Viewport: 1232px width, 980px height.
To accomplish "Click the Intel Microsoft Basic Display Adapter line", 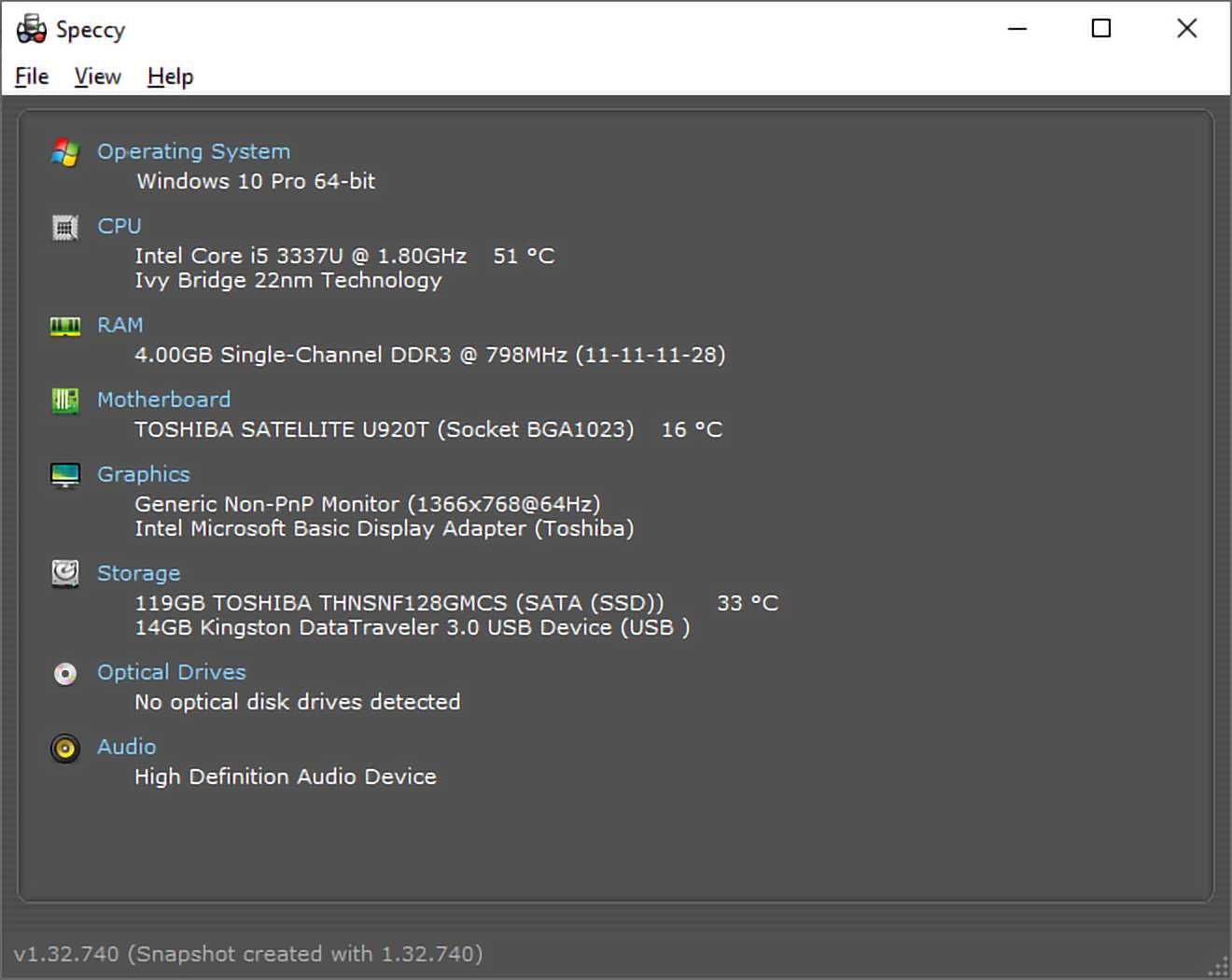I will (x=385, y=528).
